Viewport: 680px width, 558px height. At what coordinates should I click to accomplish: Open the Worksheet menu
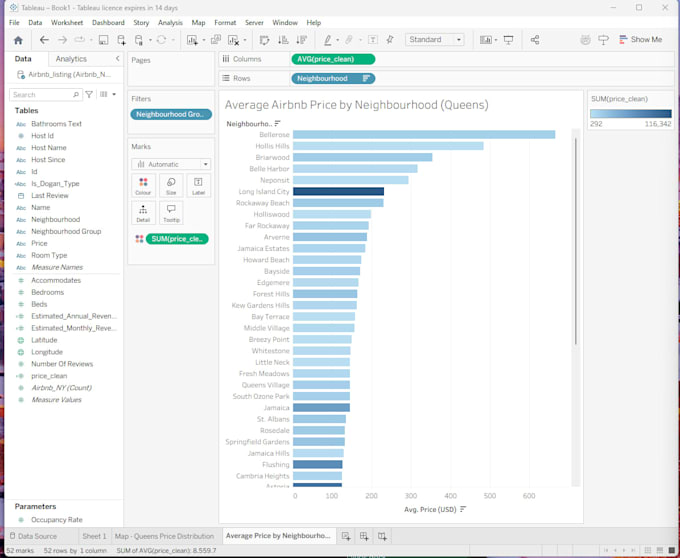pos(67,23)
